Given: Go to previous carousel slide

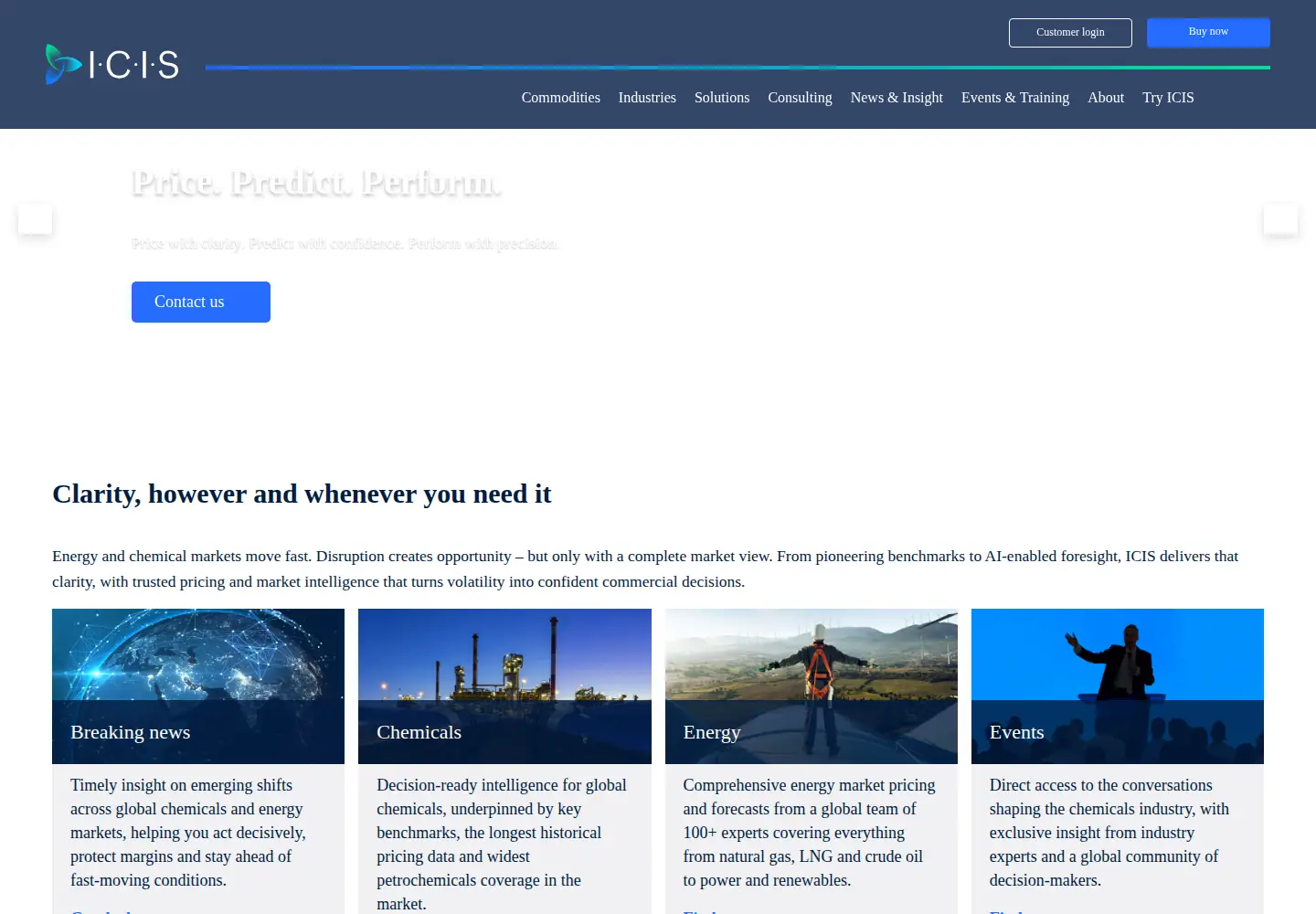Looking at the screenshot, I should pyautogui.click(x=35, y=219).
